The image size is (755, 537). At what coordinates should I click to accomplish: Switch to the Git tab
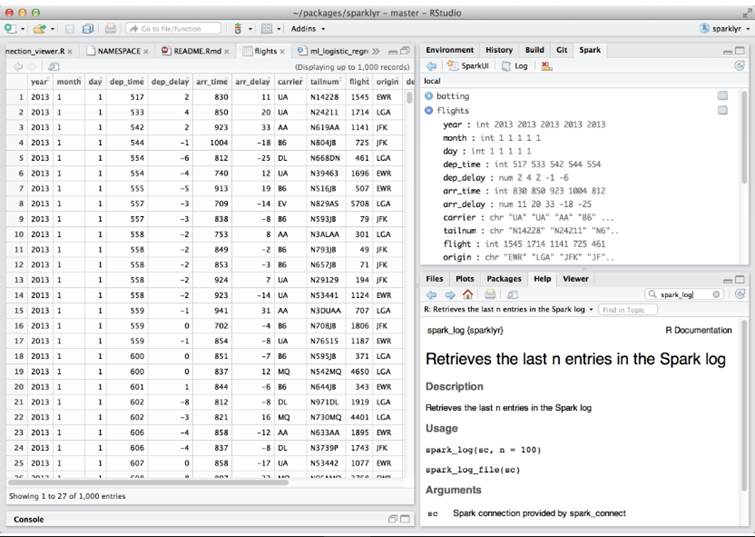point(561,49)
